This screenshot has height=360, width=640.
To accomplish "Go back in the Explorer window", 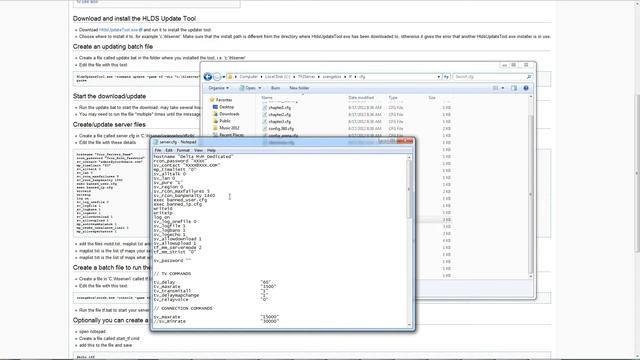I will pos(207,77).
